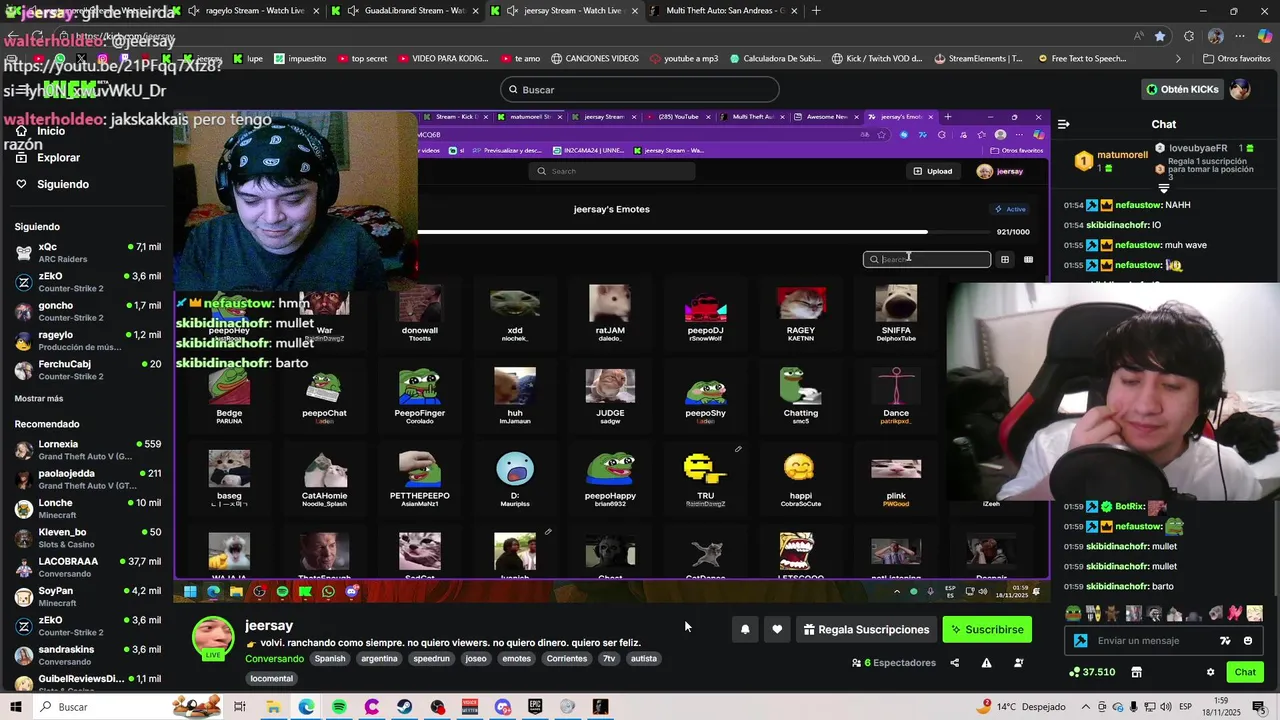
Task: Open a new browser tab
Action: pos(816,11)
